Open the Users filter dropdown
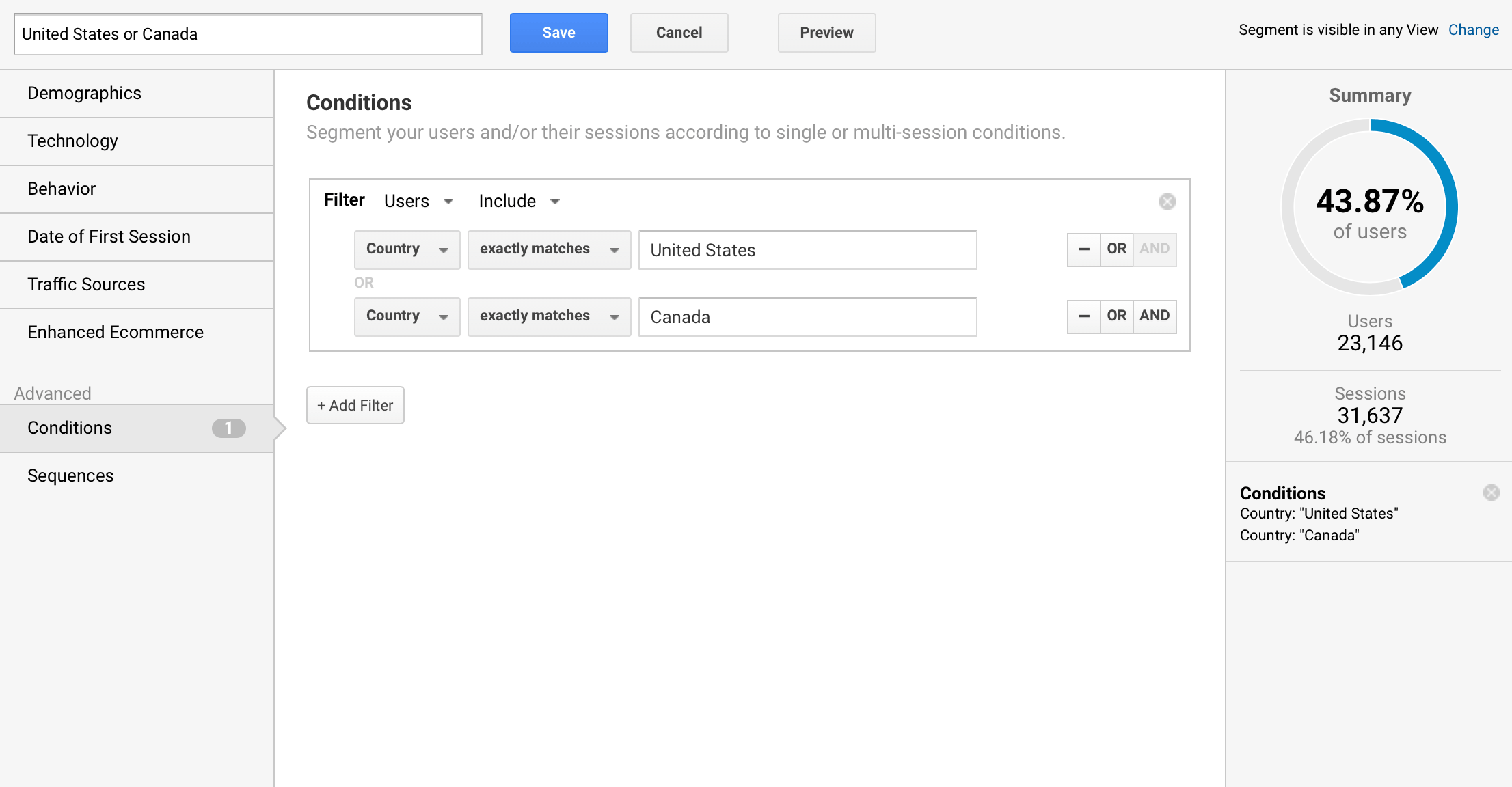 pyautogui.click(x=418, y=201)
